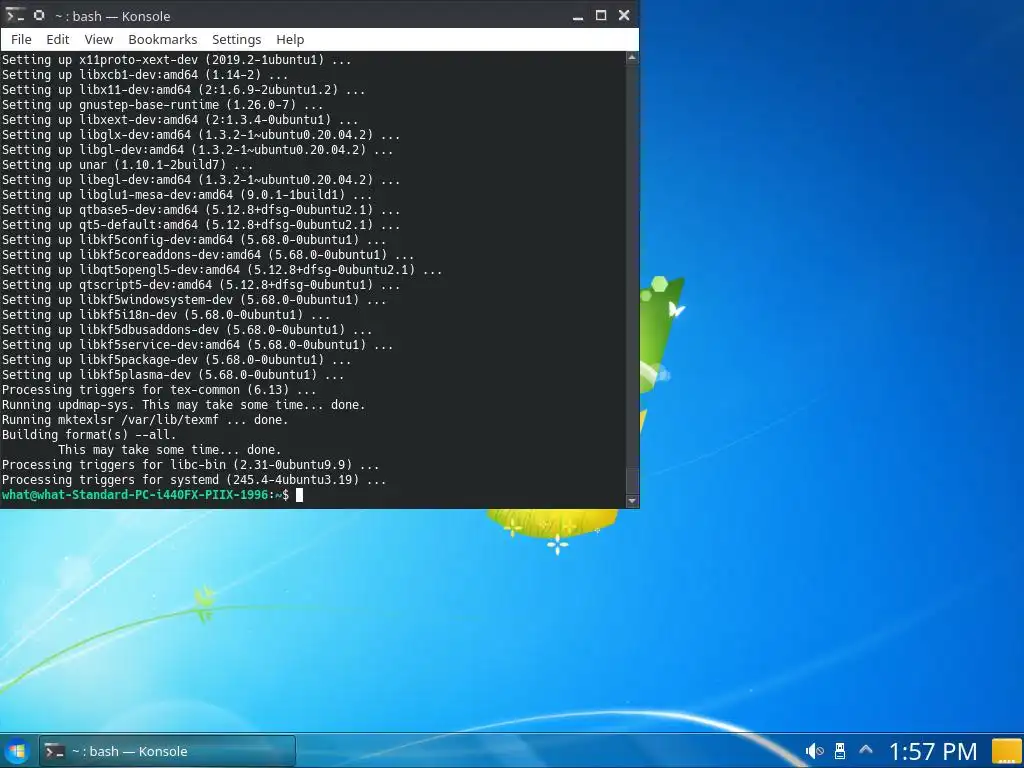Click the removable device tray icon
The image size is (1024, 768).
(x=840, y=751)
